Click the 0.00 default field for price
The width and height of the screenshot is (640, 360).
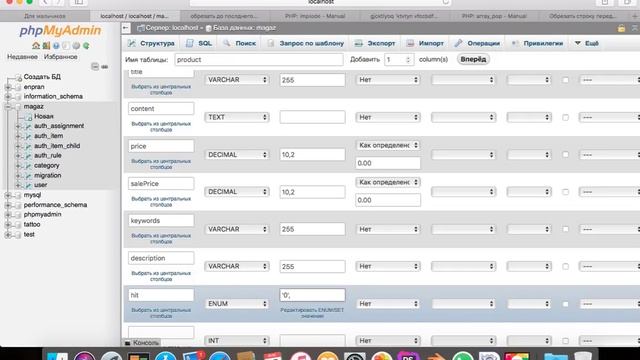tap(388, 163)
